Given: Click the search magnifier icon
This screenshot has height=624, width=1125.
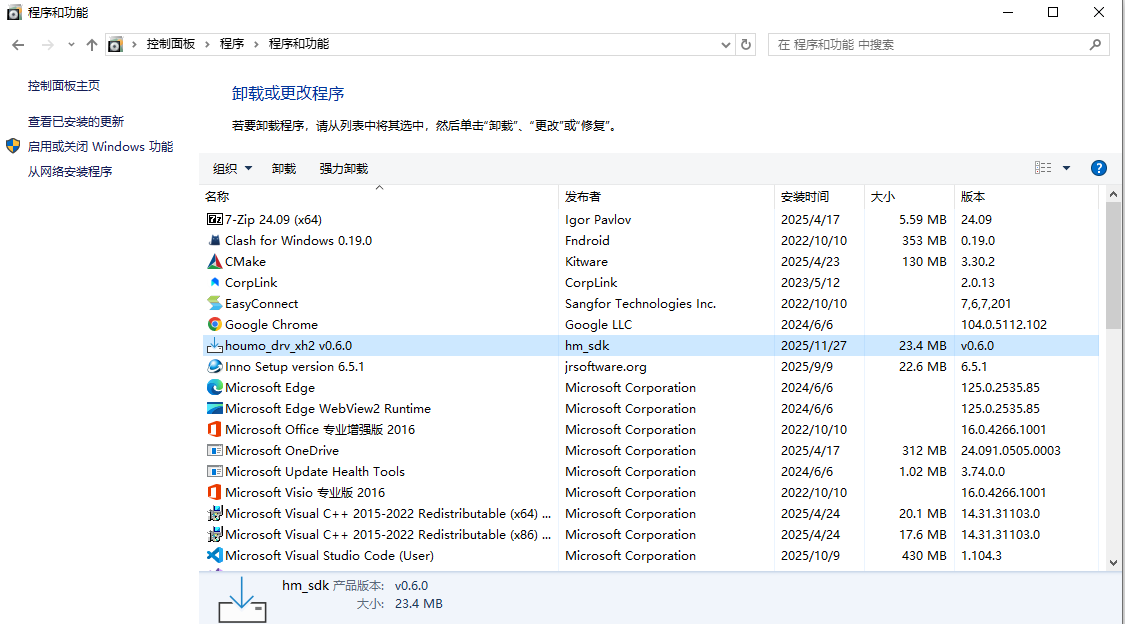Looking at the screenshot, I should pyautogui.click(x=1095, y=44).
